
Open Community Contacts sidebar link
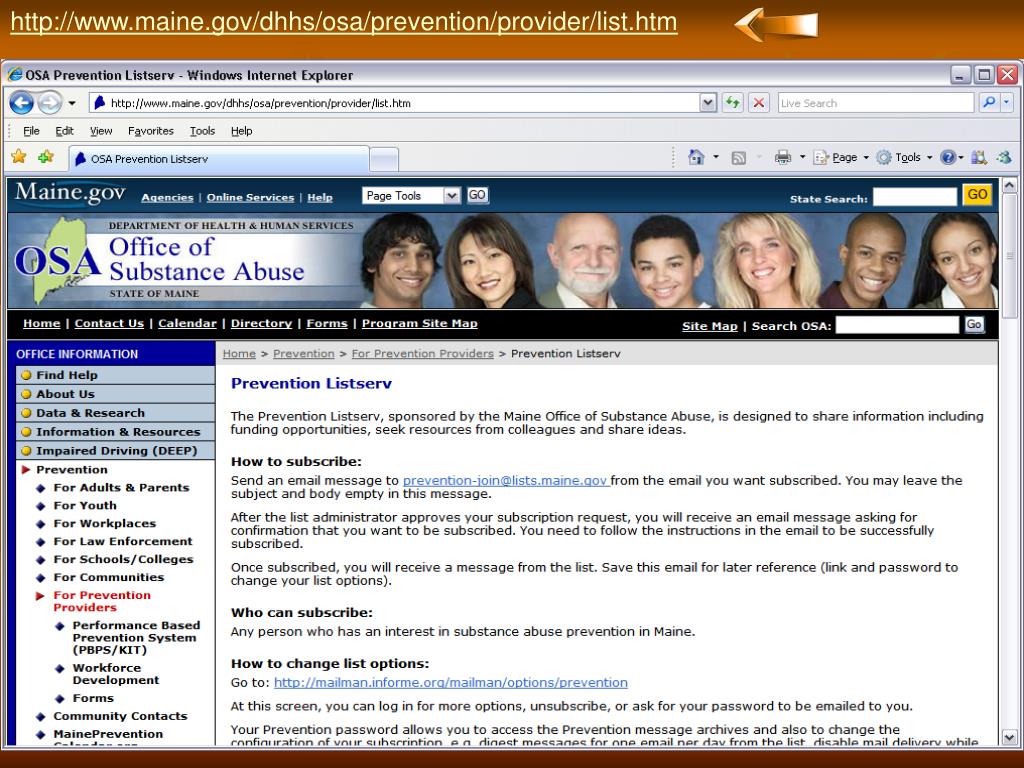pos(120,716)
